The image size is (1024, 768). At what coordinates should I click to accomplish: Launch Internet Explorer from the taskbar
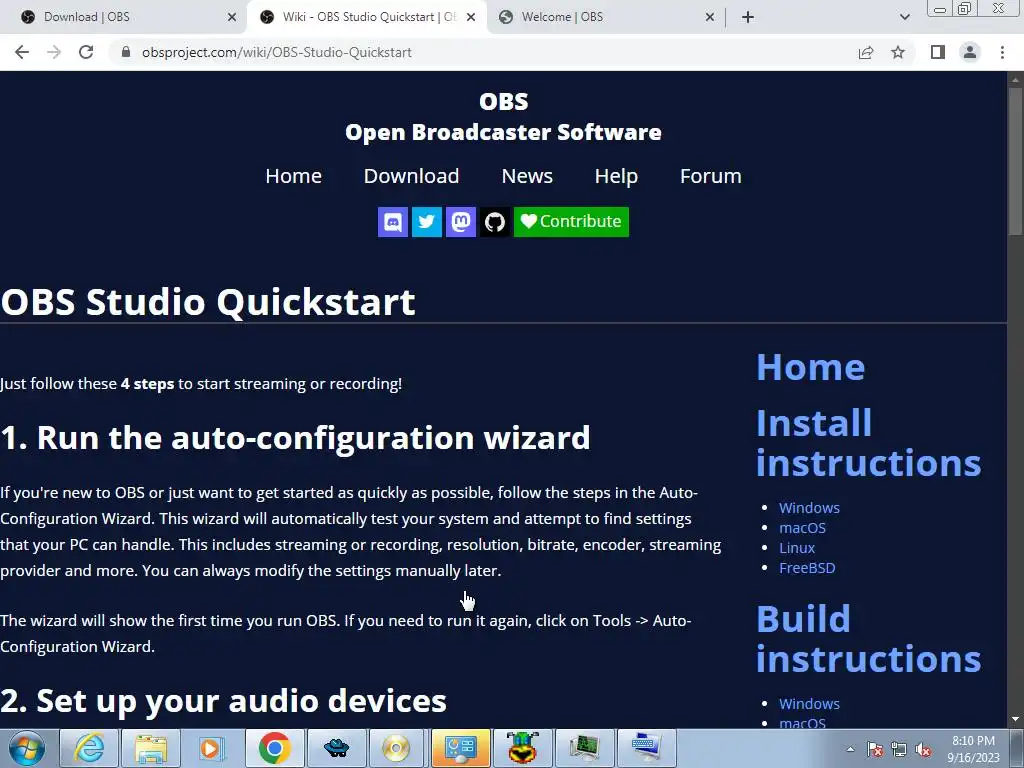(88, 748)
